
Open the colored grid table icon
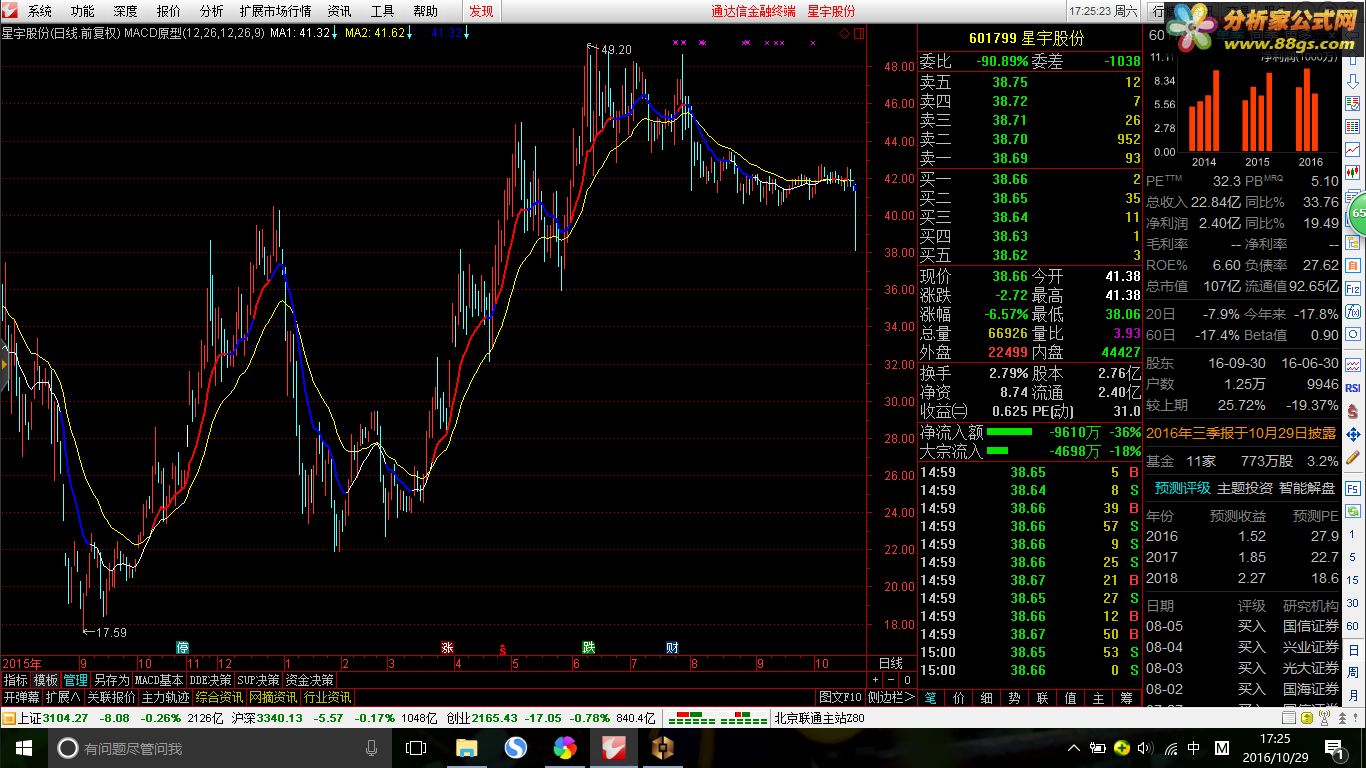coord(1352,126)
